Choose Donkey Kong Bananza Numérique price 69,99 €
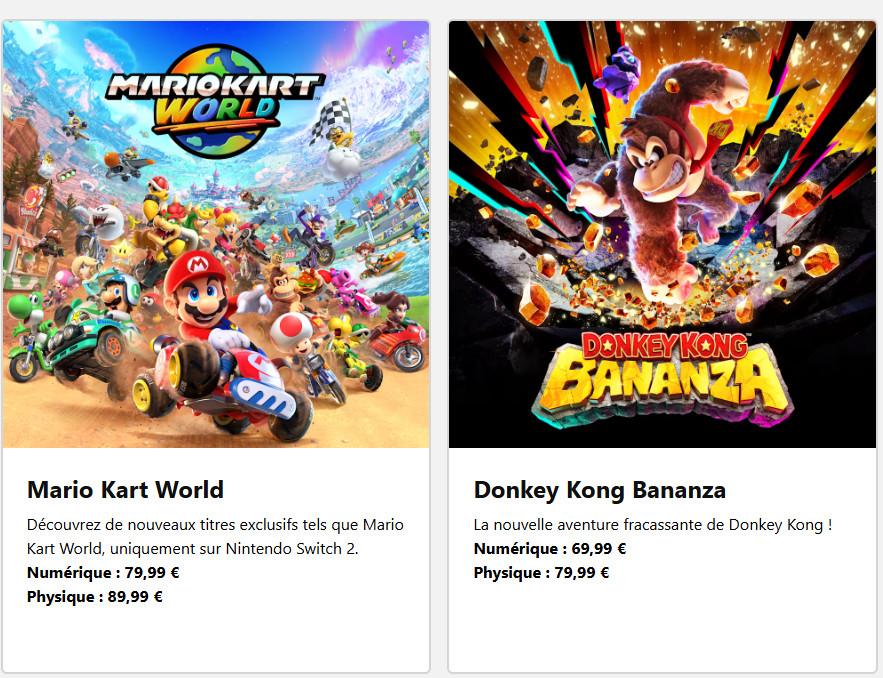The width and height of the screenshot is (883, 678). click(x=549, y=549)
